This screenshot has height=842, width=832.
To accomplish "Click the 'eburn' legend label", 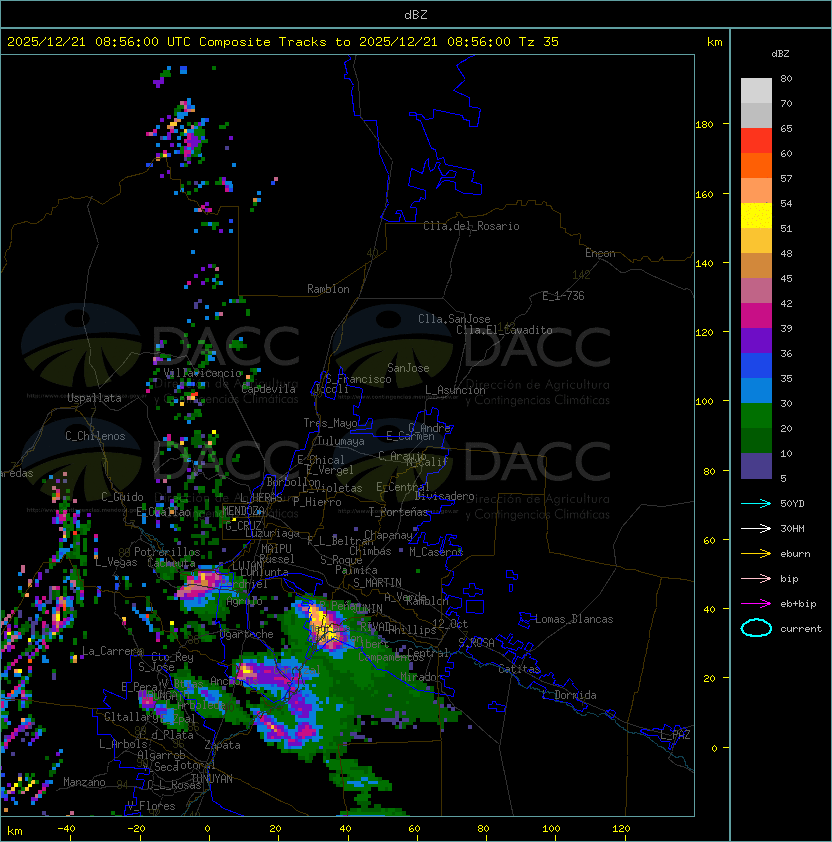I will (795, 554).
